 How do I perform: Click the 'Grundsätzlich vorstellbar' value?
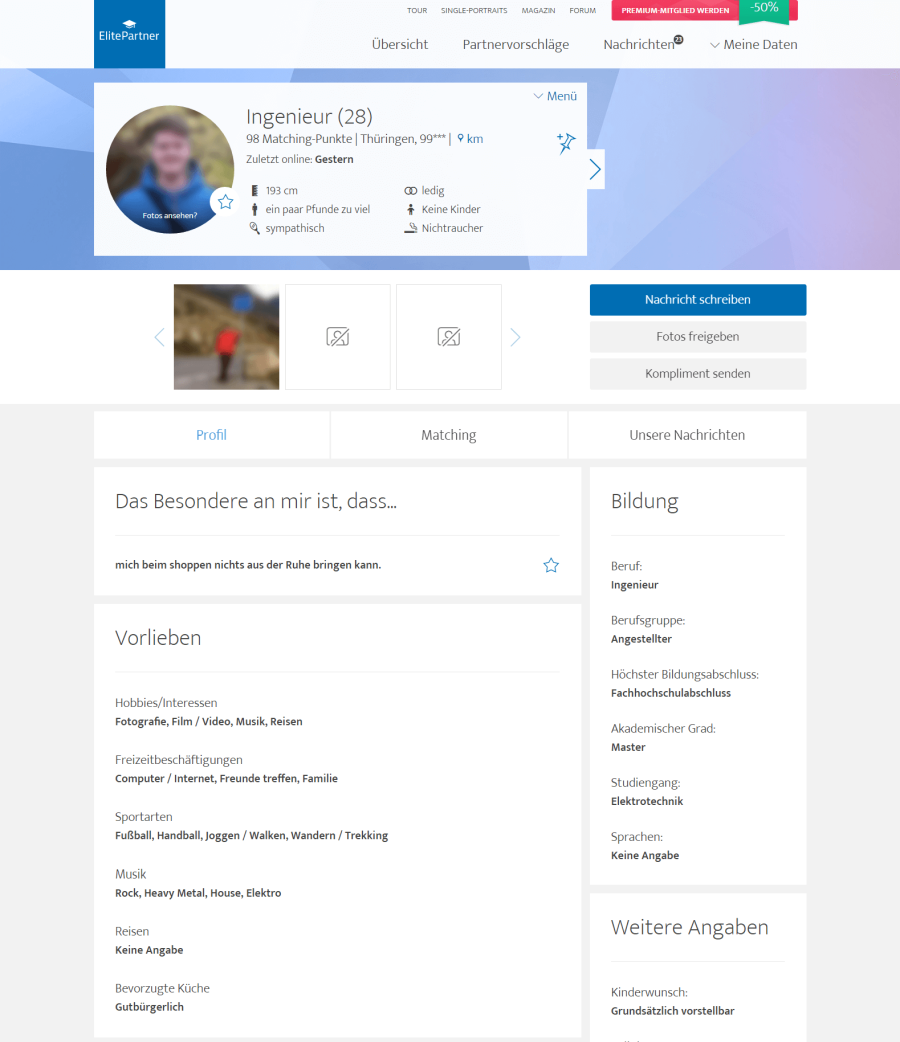tap(673, 1011)
